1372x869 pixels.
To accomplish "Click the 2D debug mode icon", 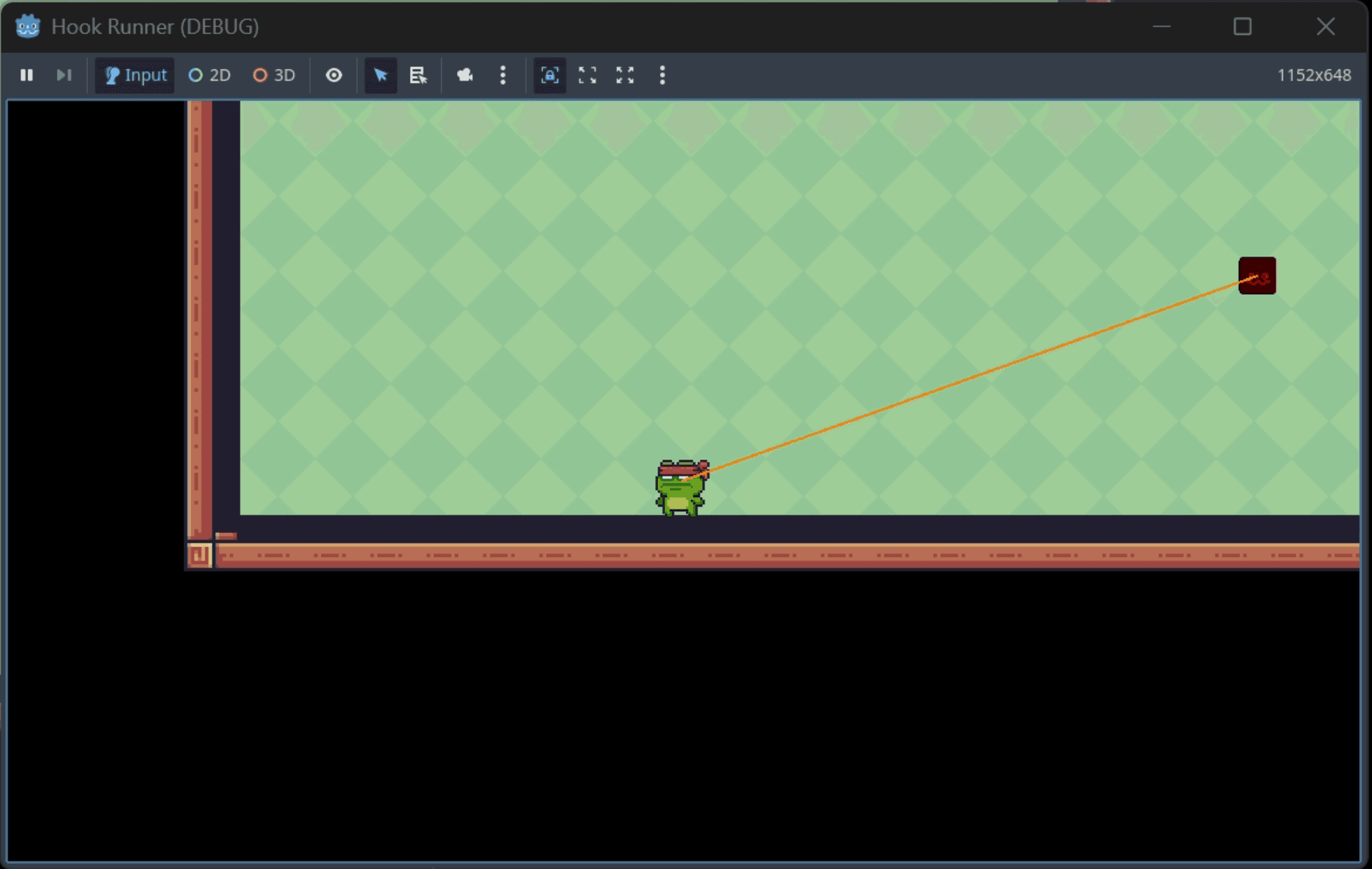I will point(196,75).
